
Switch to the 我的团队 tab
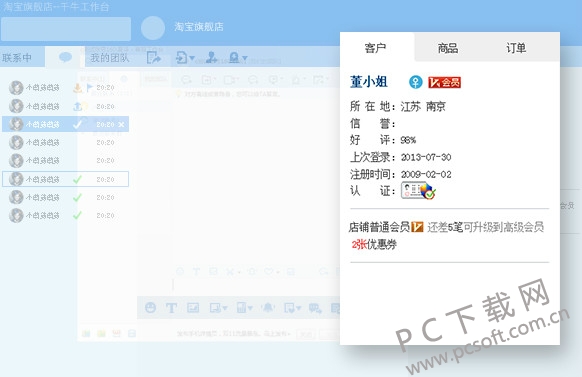(109, 58)
